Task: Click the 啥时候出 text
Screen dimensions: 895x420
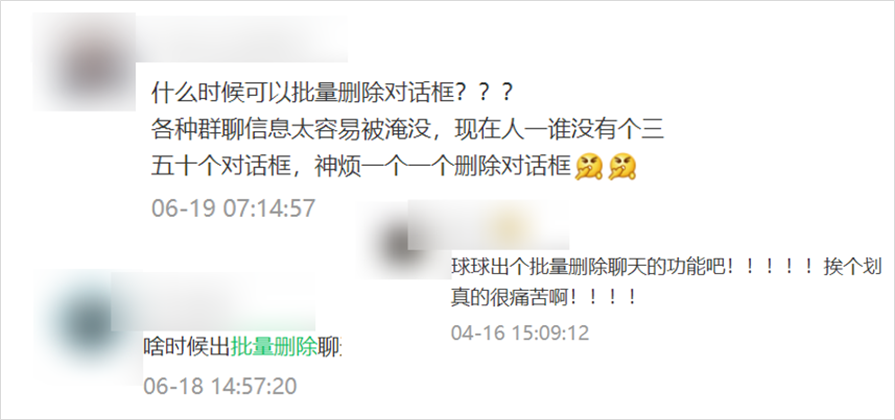Action: pyautogui.click(x=187, y=346)
